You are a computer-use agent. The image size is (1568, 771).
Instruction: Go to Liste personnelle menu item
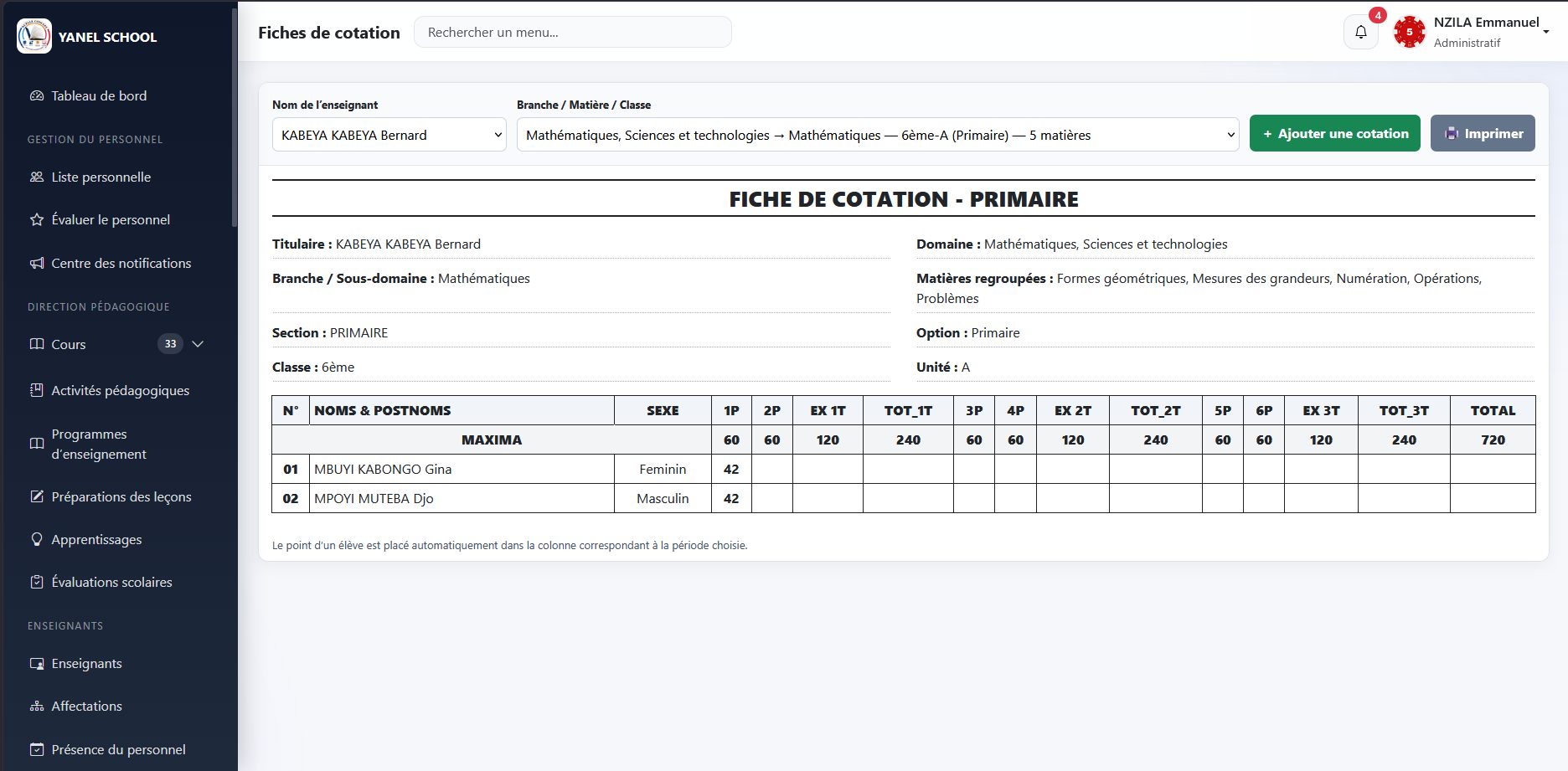(117, 177)
